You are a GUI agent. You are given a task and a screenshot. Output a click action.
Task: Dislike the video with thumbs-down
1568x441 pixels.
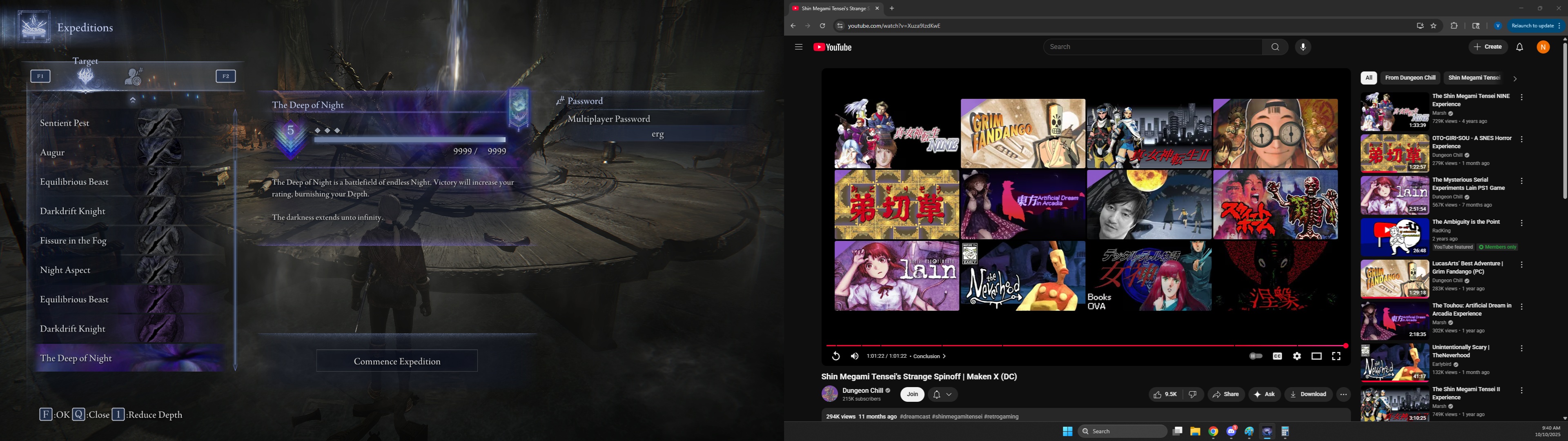pos(1192,395)
